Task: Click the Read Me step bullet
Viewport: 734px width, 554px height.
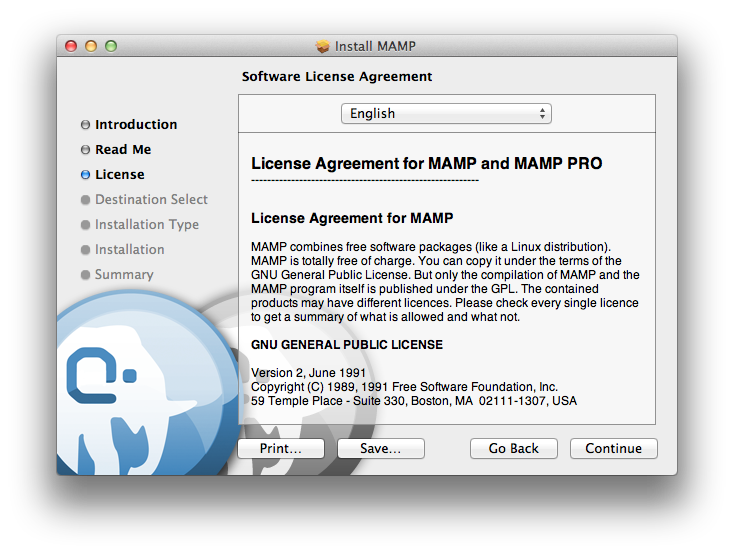Action: click(x=85, y=149)
